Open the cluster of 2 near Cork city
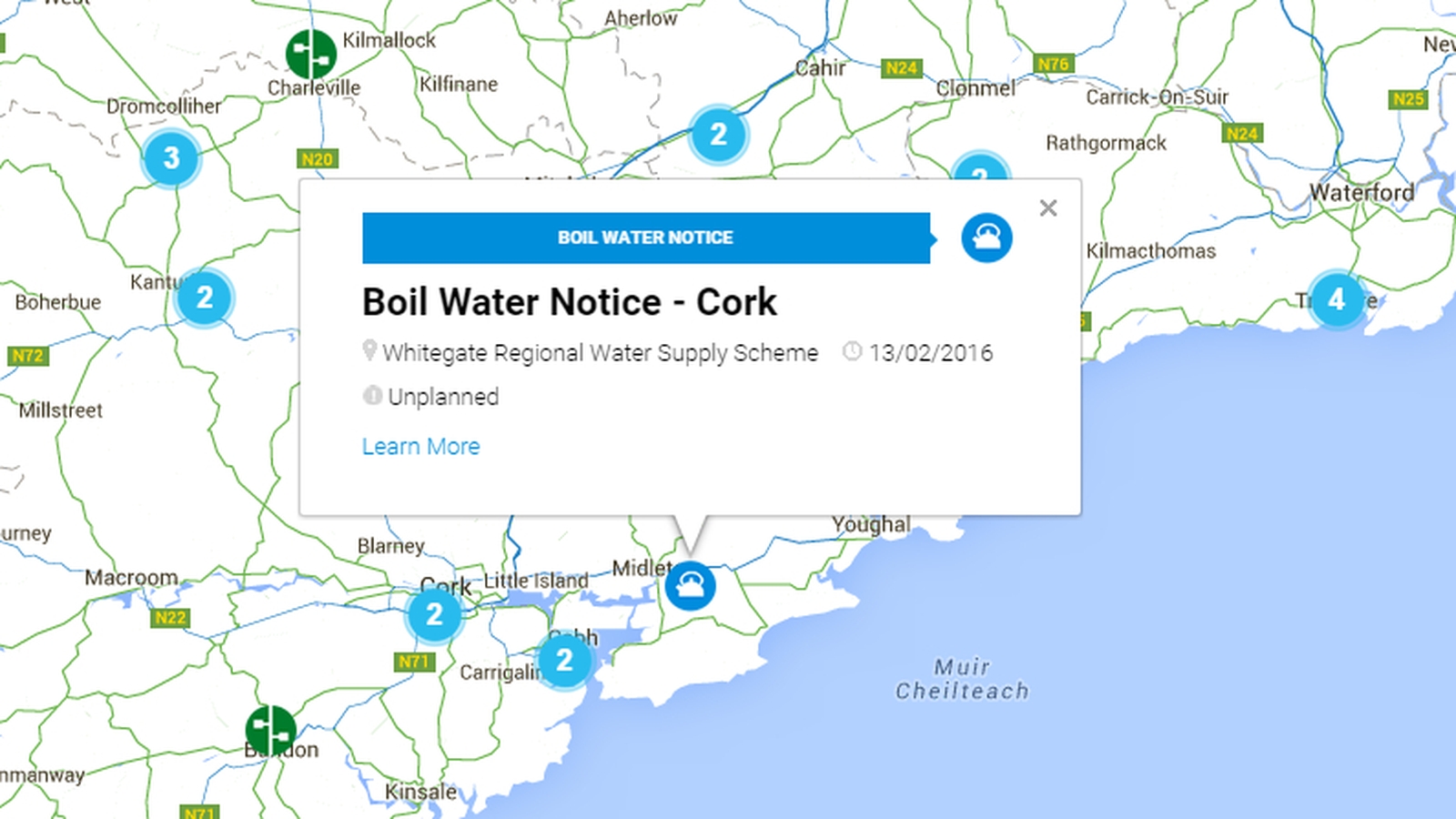This screenshot has width=1456, height=819. point(434,616)
